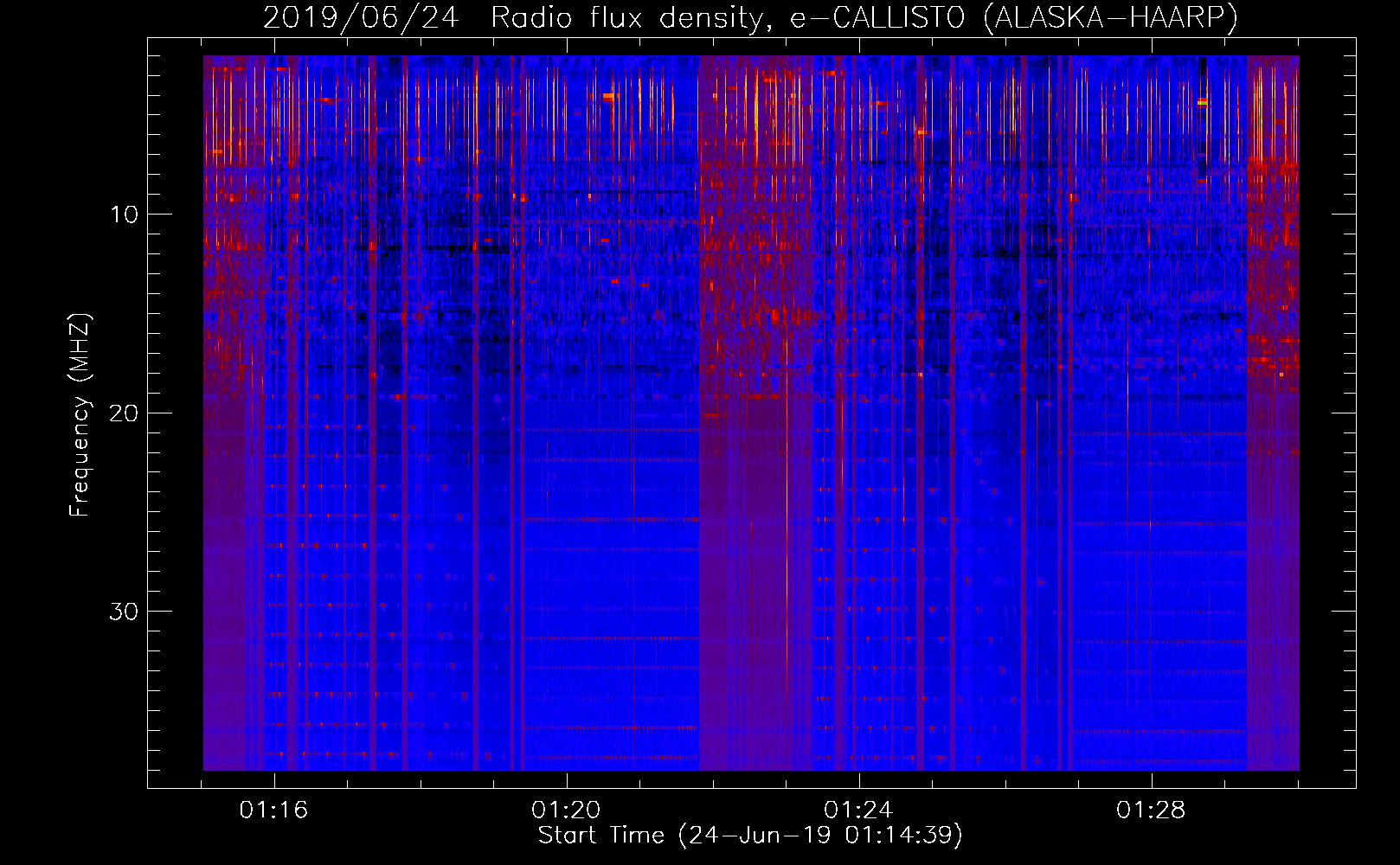Viewport: 1400px width, 865px height.
Task: Click the 01:28 time tick label
Action: 1151,811
